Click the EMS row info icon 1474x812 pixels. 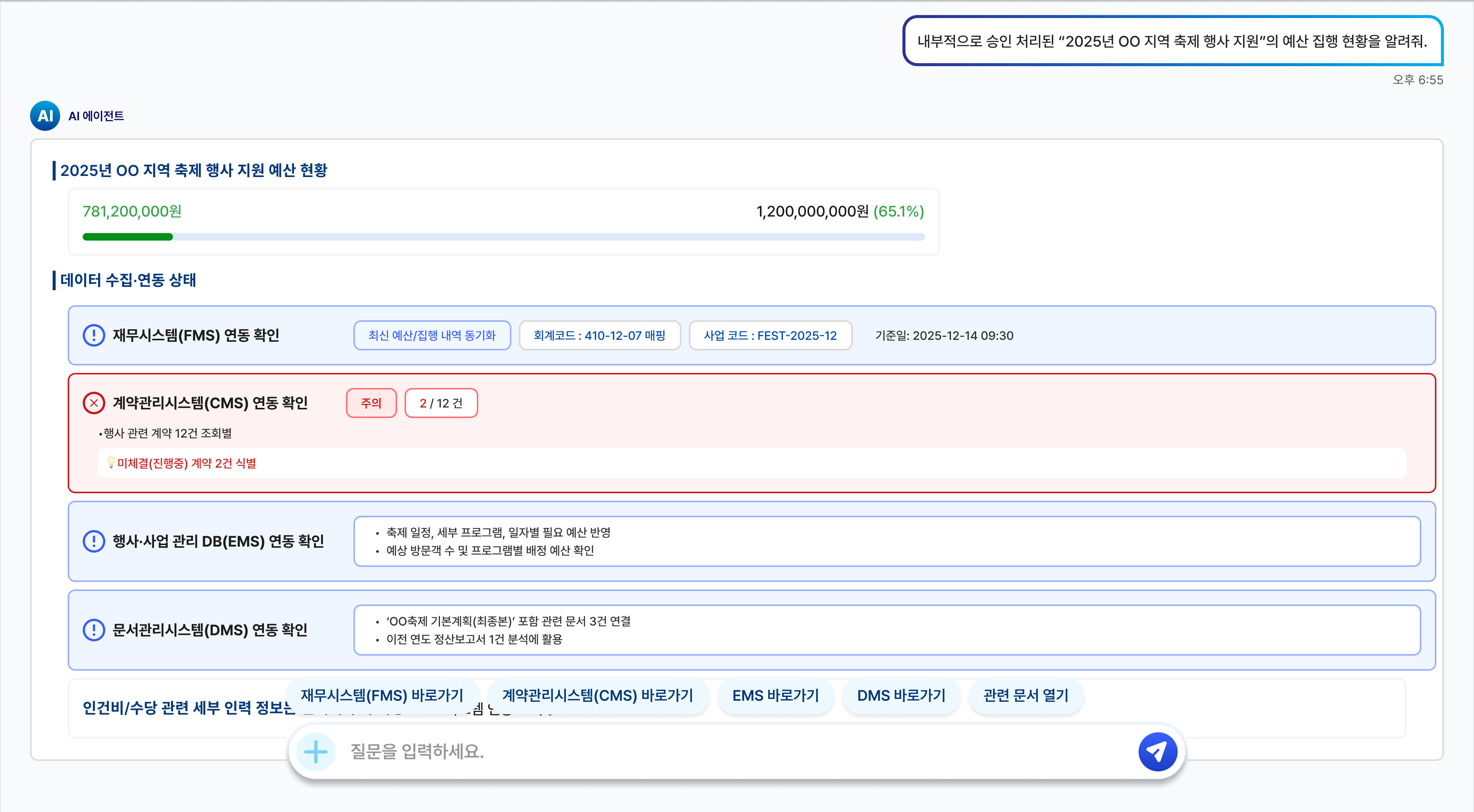[x=94, y=541]
